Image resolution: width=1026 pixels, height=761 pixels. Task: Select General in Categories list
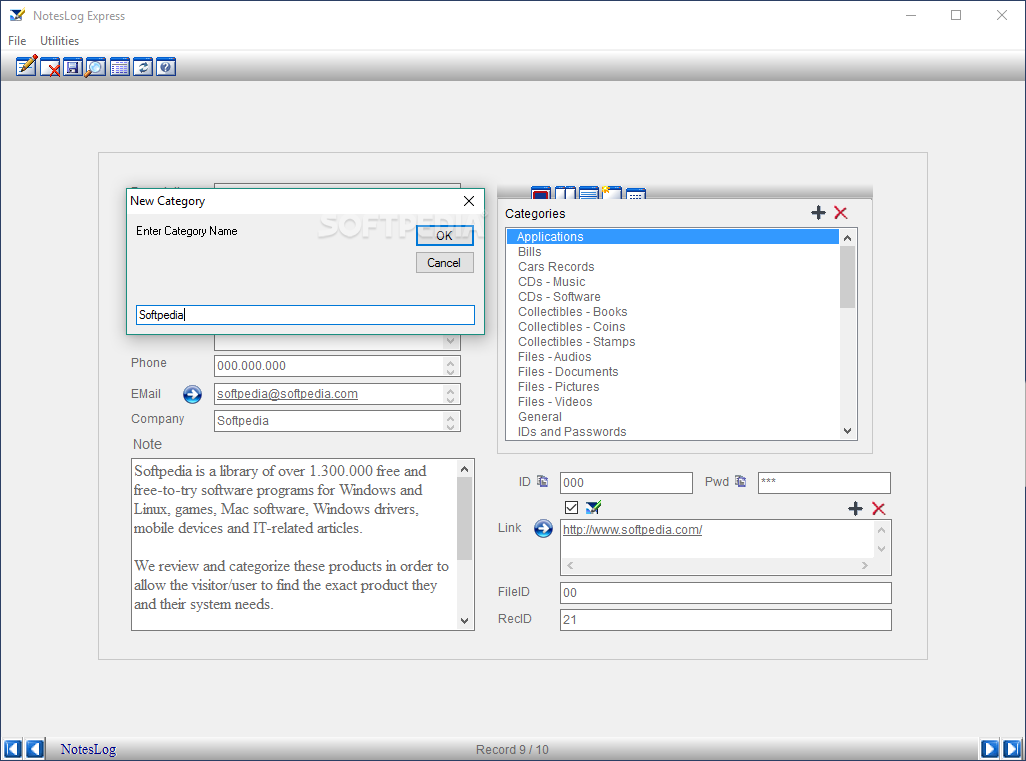click(x=673, y=417)
